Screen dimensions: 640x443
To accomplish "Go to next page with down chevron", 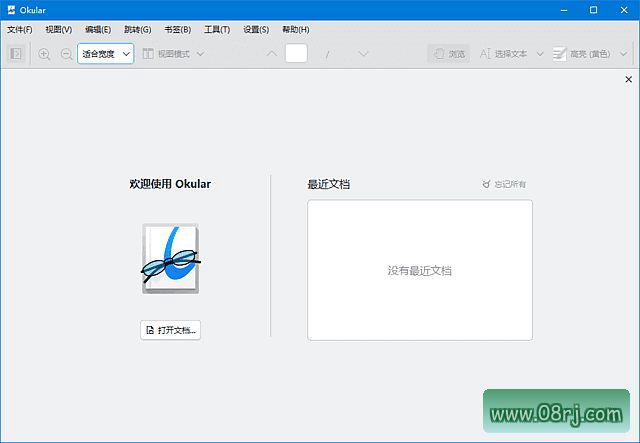I will [363, 53].
